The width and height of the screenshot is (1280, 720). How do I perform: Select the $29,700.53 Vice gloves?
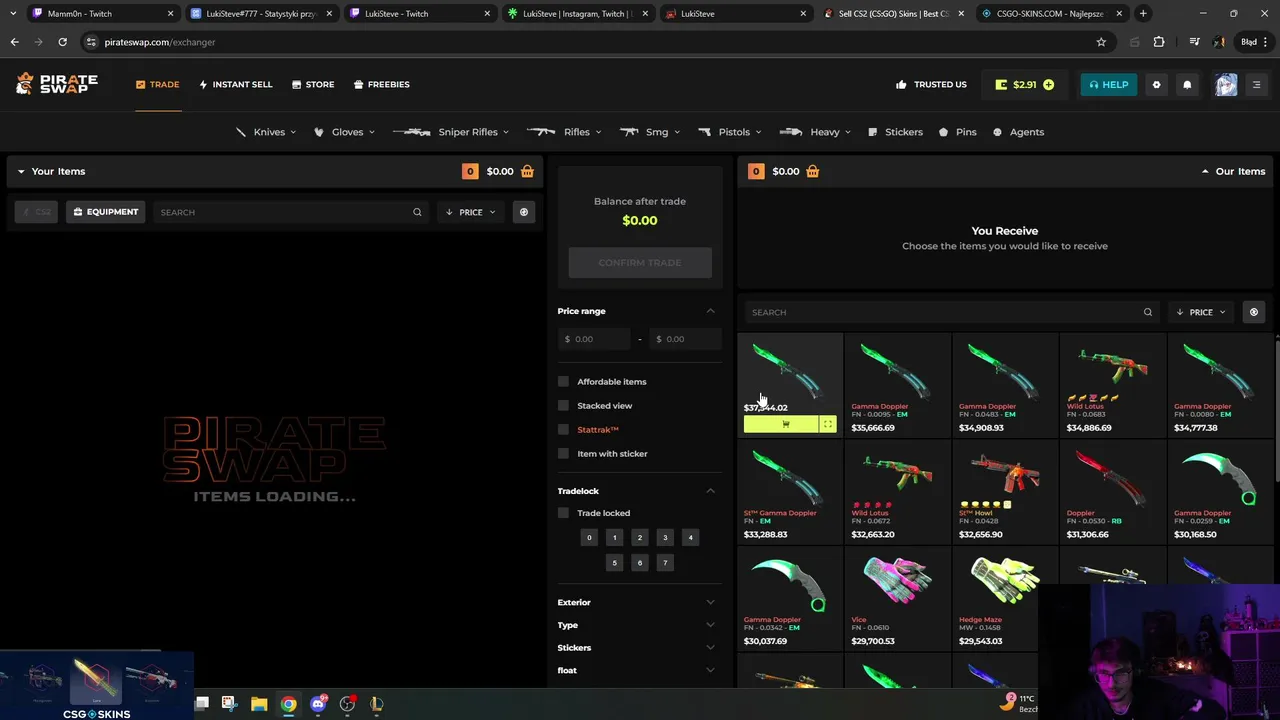click(897, 600)
